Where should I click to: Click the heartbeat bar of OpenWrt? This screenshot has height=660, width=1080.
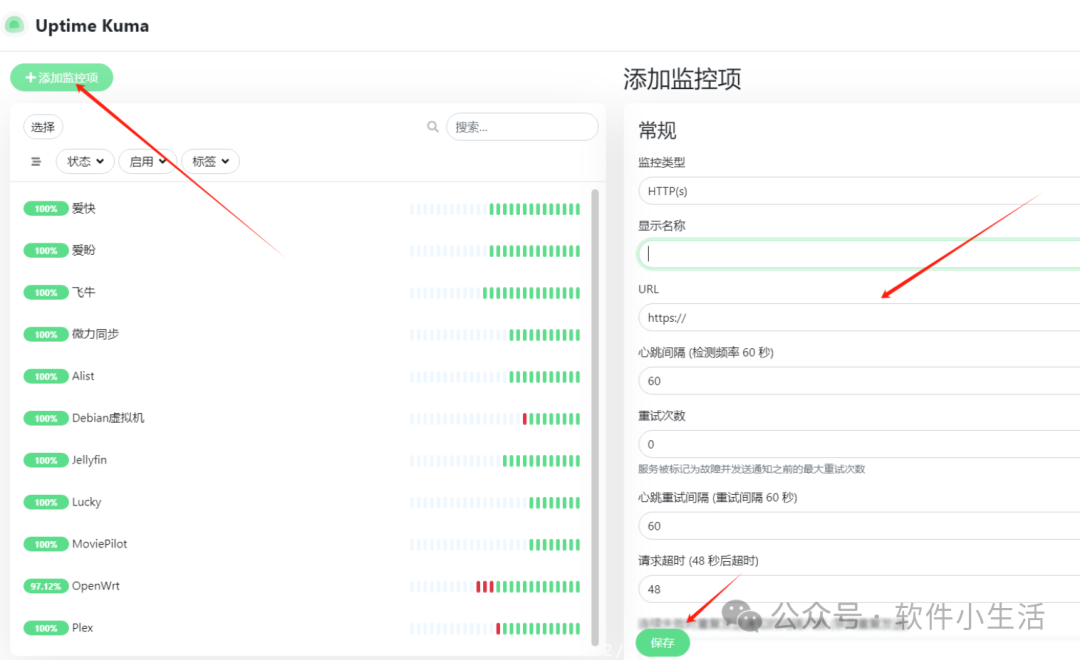click(495, 586)
